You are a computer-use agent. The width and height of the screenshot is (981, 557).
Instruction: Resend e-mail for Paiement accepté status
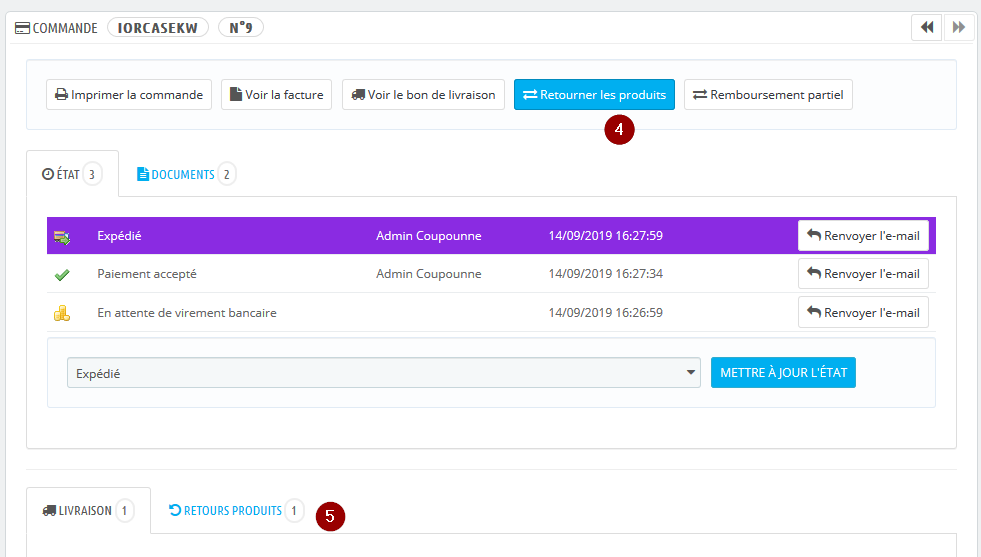pos(863,274)
